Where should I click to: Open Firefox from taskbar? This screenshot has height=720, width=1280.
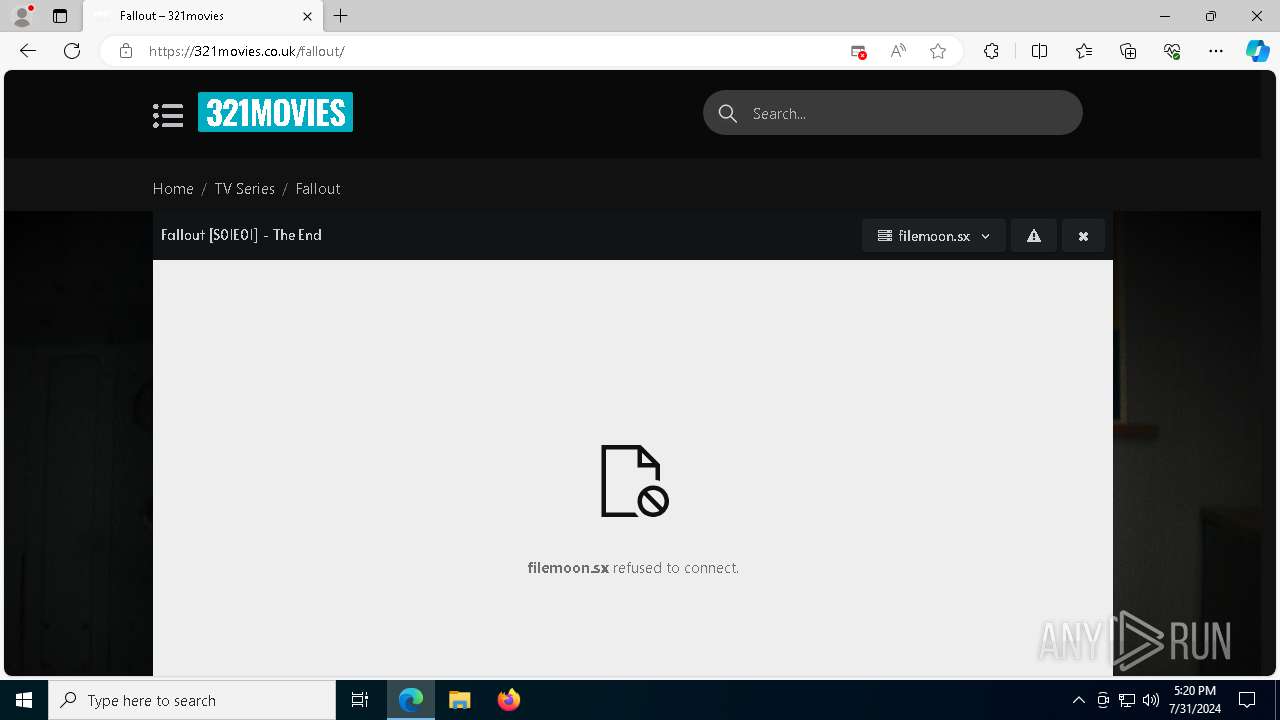pos(508,700)
